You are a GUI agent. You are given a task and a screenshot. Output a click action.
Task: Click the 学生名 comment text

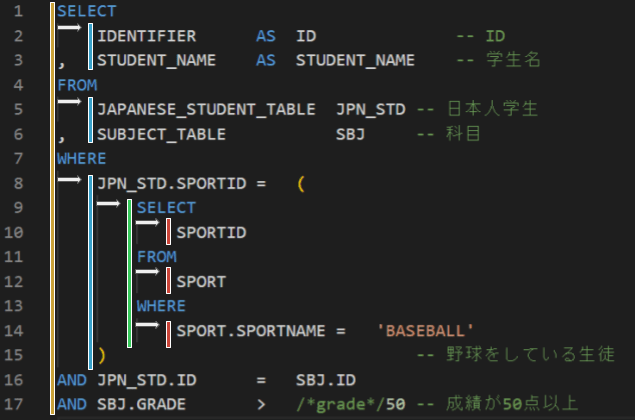[513, 60]
